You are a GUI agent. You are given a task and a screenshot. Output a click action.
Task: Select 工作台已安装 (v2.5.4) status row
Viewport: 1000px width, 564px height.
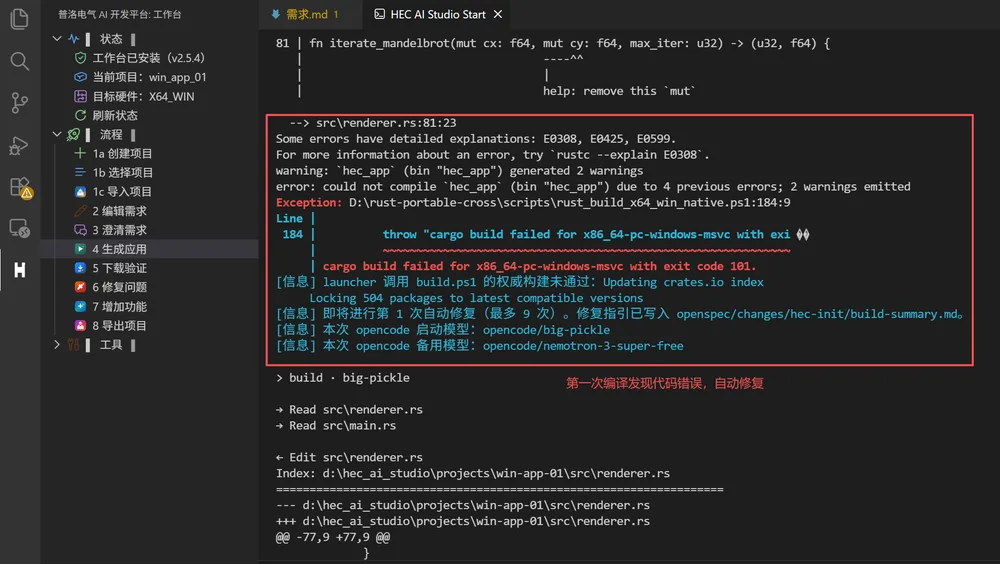150,58
